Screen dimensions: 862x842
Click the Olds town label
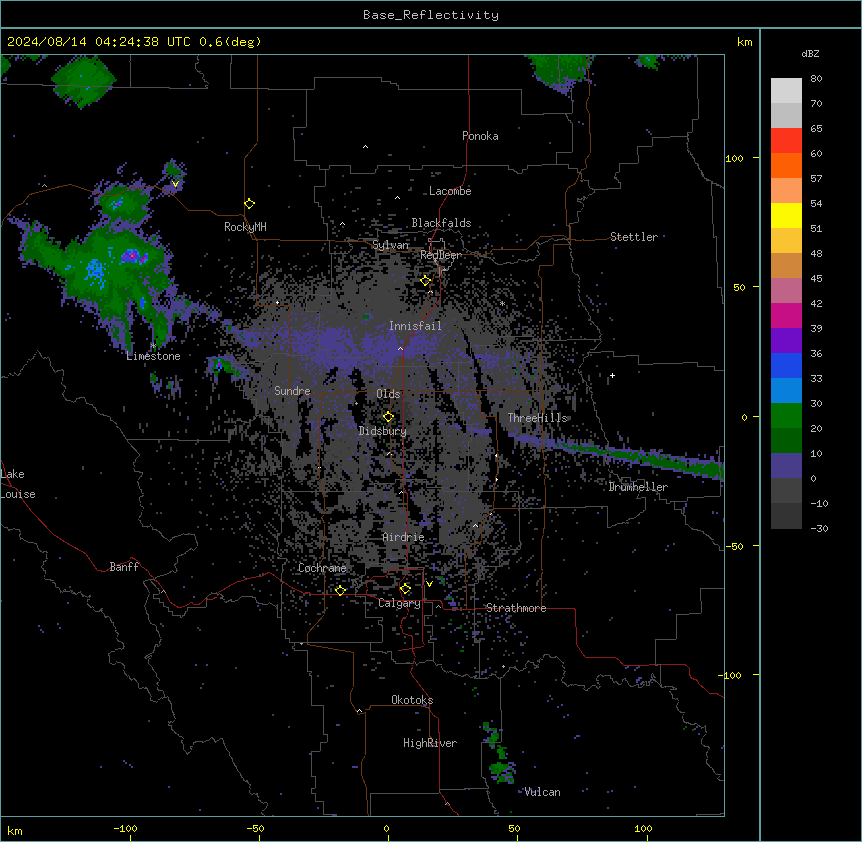388,394
